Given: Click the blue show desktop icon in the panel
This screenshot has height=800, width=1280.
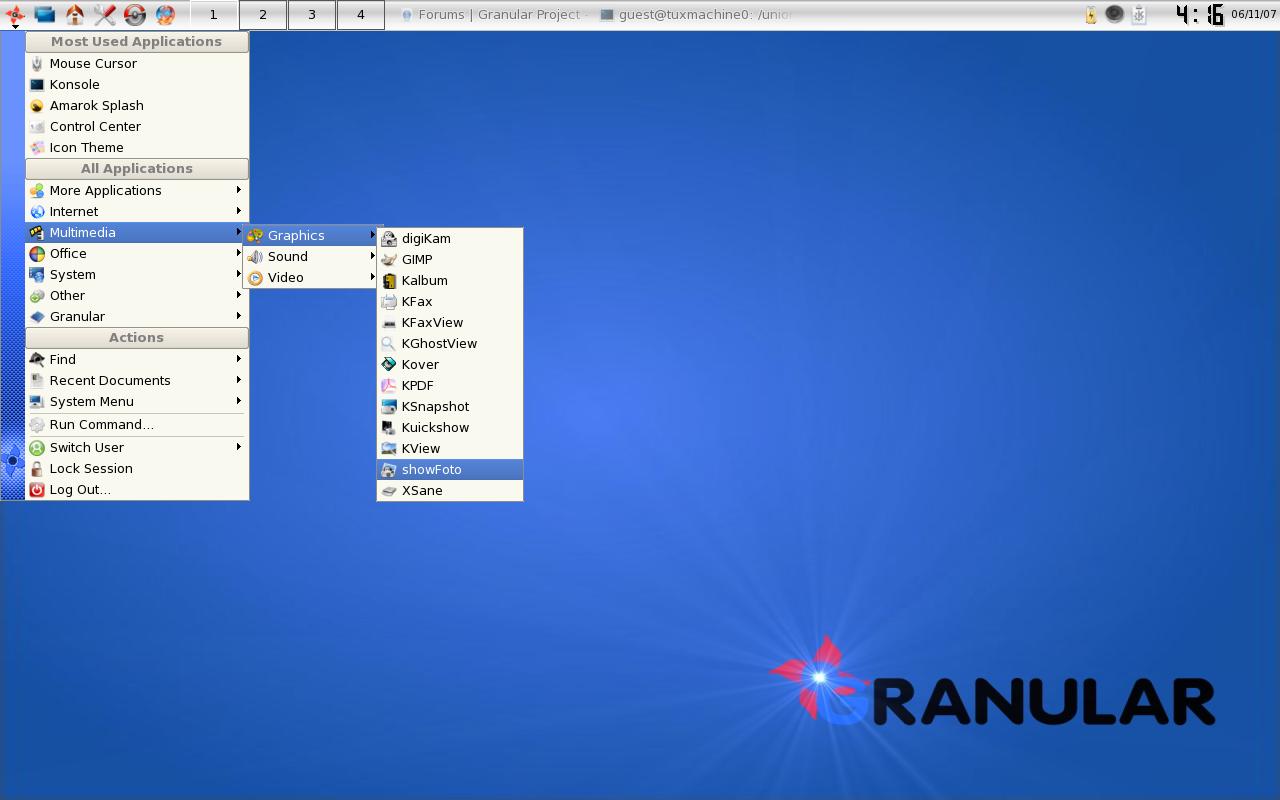Looking at the screenshot, I should (45, 15).
